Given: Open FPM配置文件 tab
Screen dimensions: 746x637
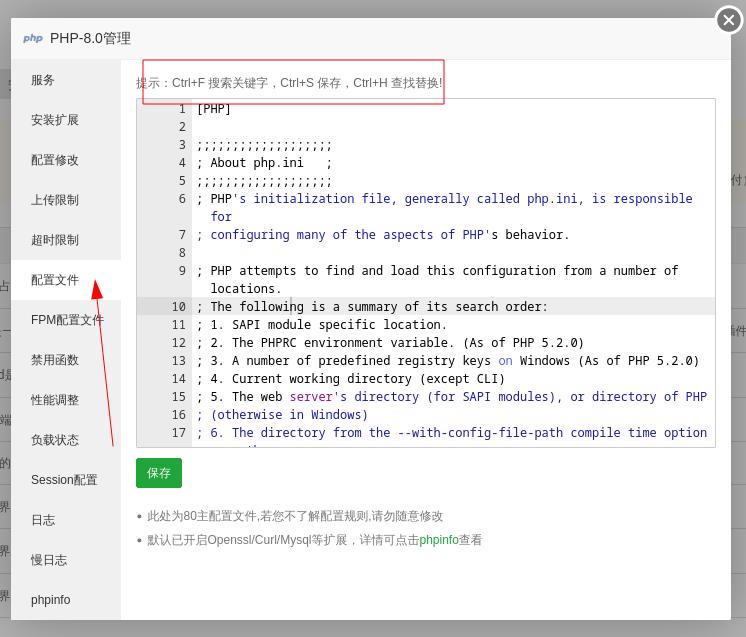Looking at the screenshot, I should click(67, 320).
